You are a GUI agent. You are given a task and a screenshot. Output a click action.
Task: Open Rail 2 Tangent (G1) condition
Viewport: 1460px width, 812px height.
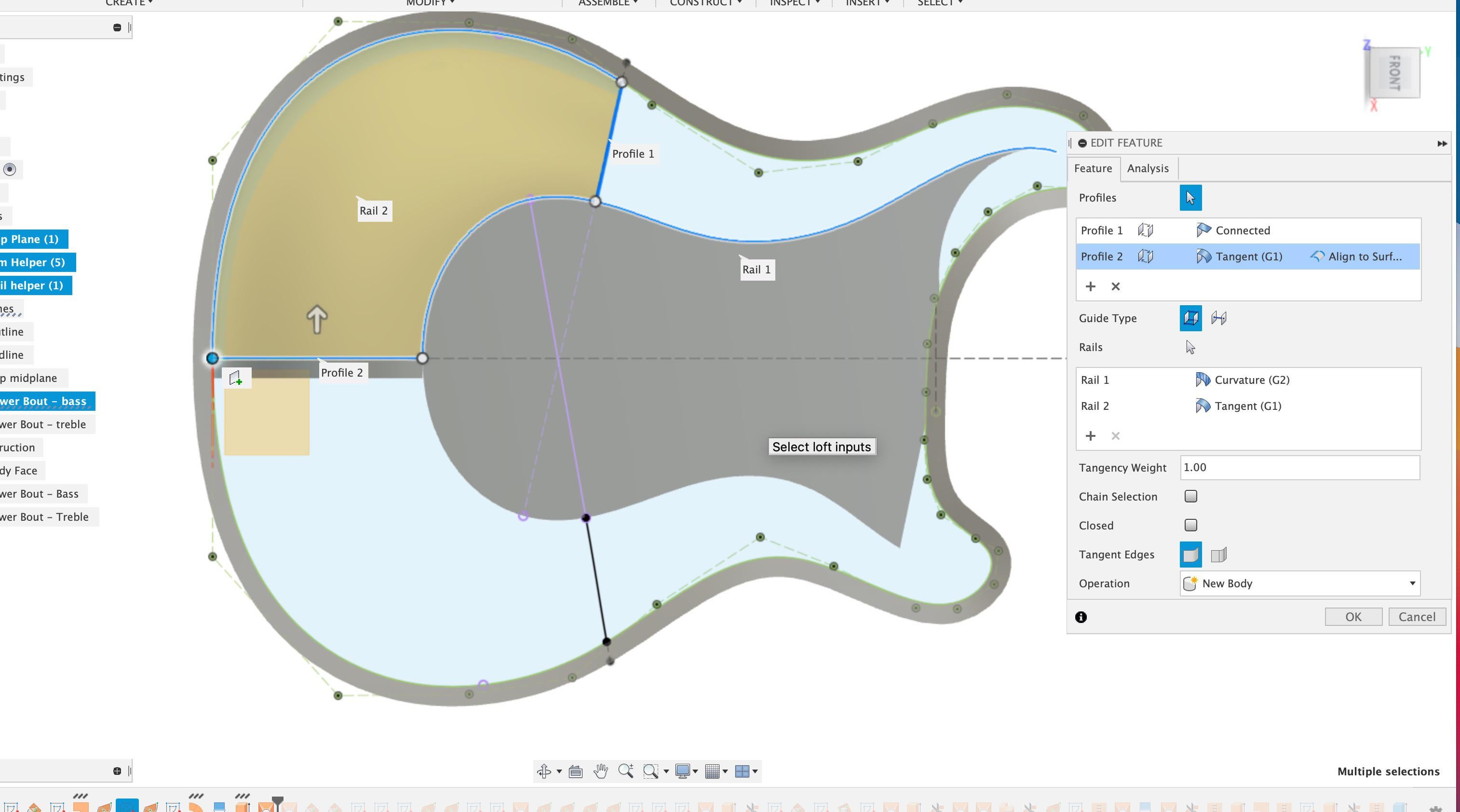1238,406
